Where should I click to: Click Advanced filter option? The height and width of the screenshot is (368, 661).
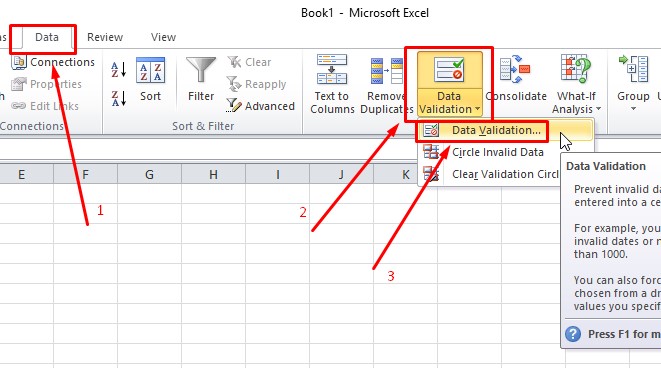[261, 106]
